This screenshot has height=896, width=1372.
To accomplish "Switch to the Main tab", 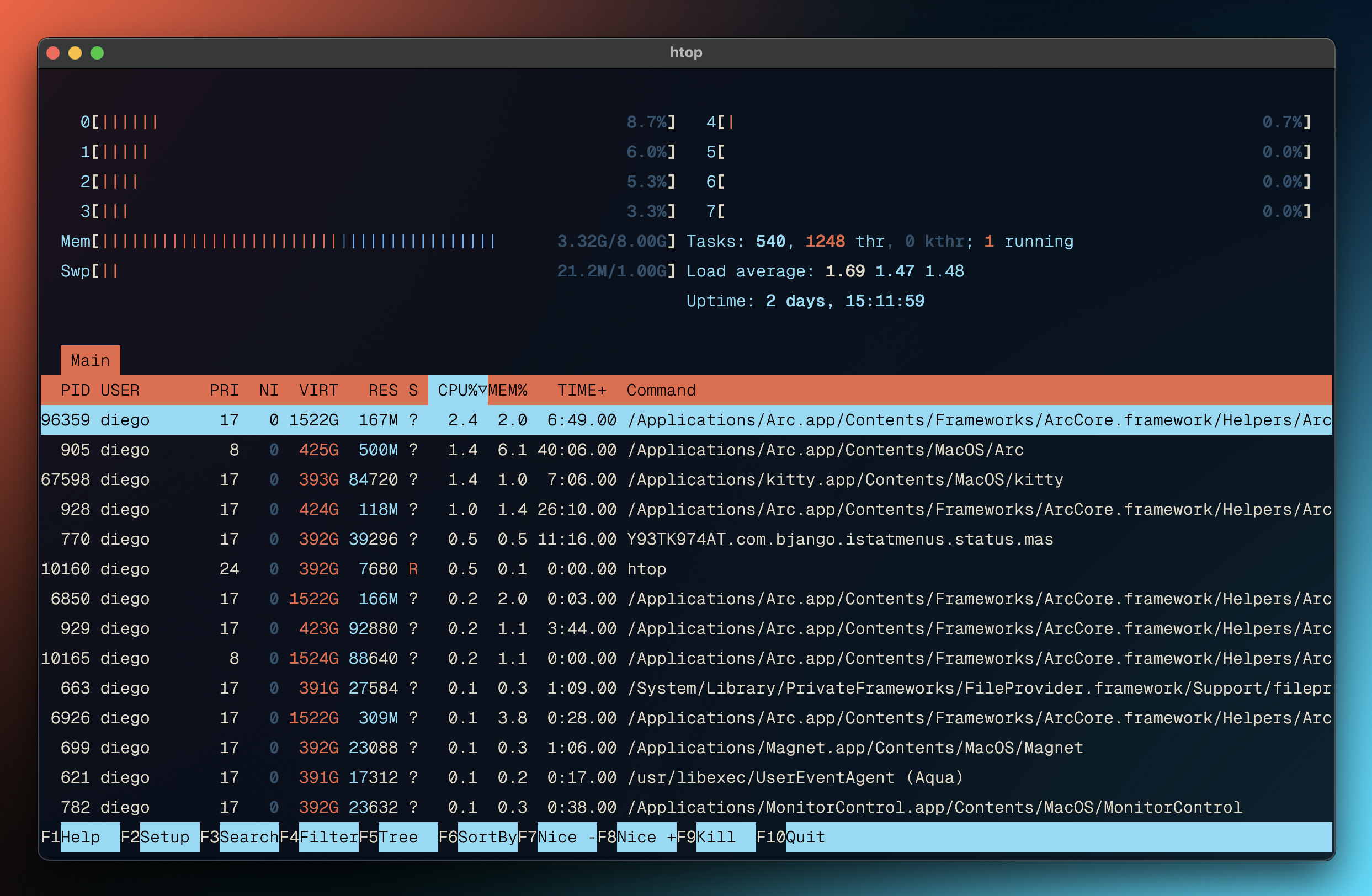I will pos(90,361).
